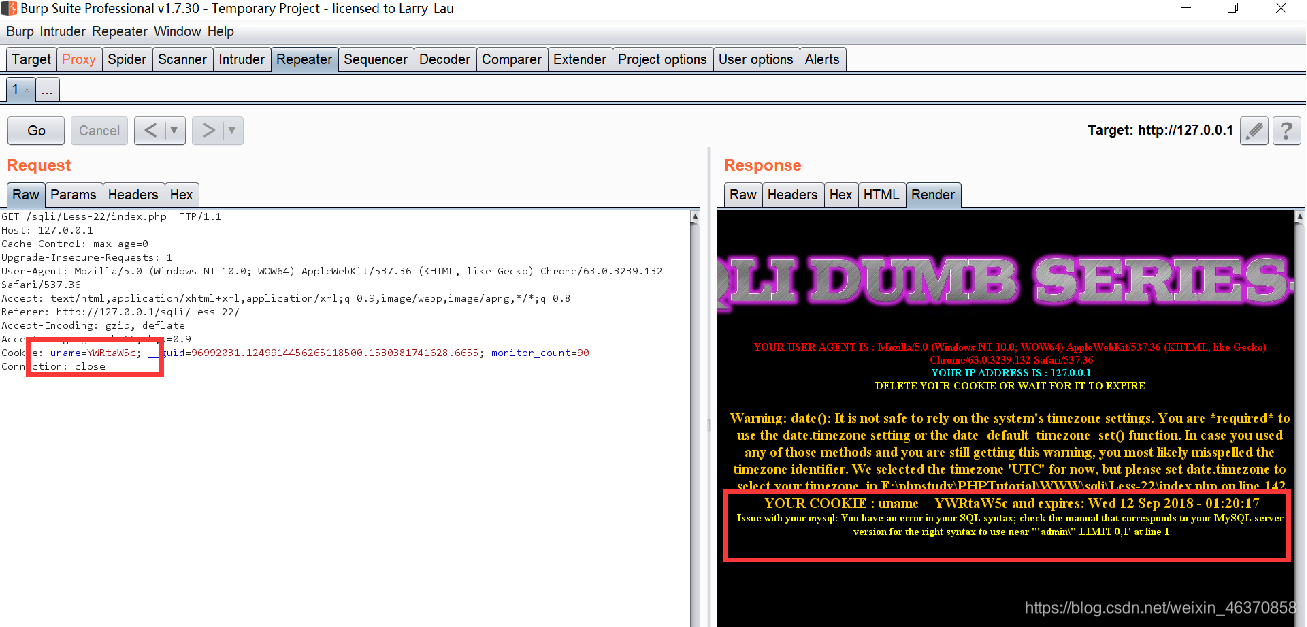The width and height of the screenshot is (1307, 627).
Task: Open the Repeater menu in menu bar
Action: [119, 31]
